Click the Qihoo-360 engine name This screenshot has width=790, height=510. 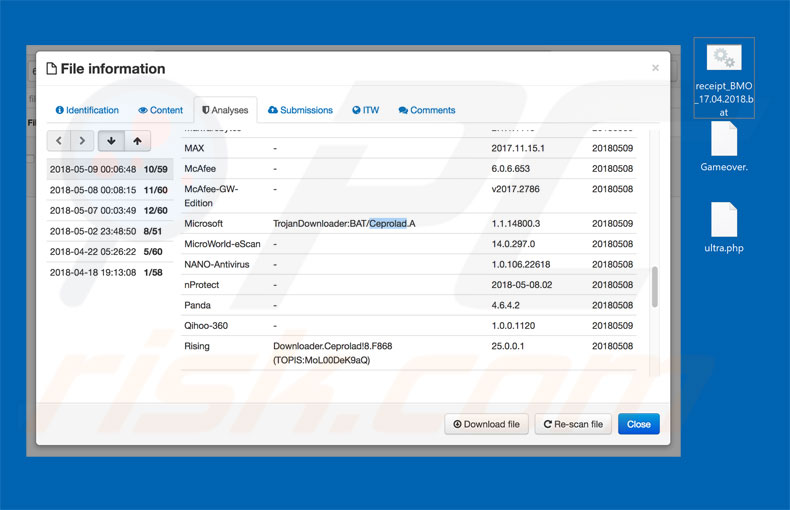(206, 326)
